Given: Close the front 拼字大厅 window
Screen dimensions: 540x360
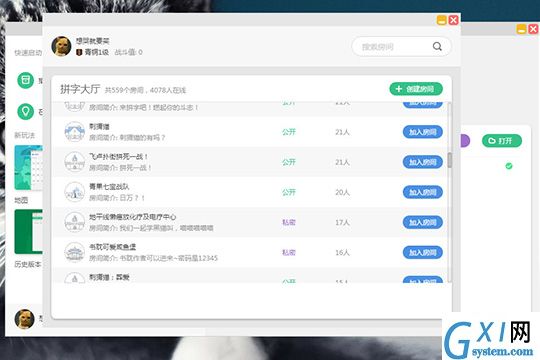Looking at the screenshot, I should pyautogui.click(x=454, y=20).
